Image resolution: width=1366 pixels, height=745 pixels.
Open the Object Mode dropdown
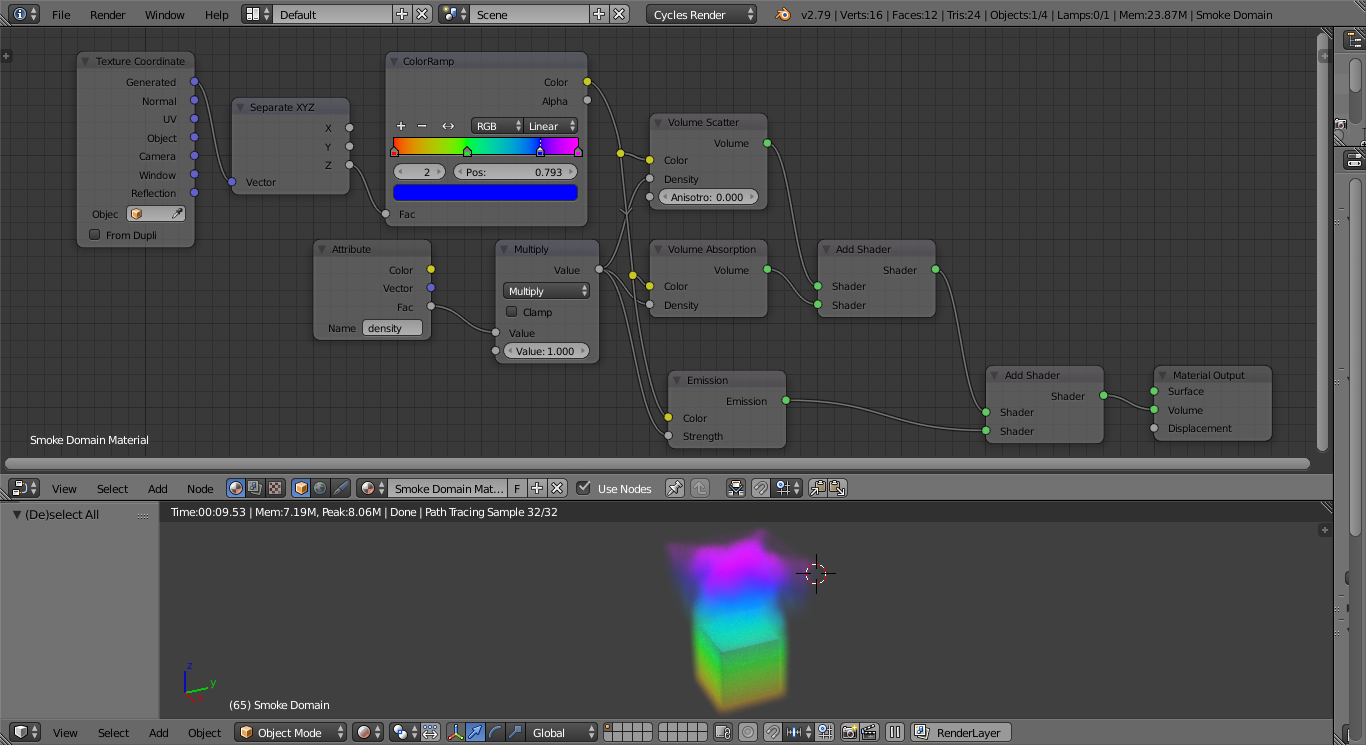point(291,732)
